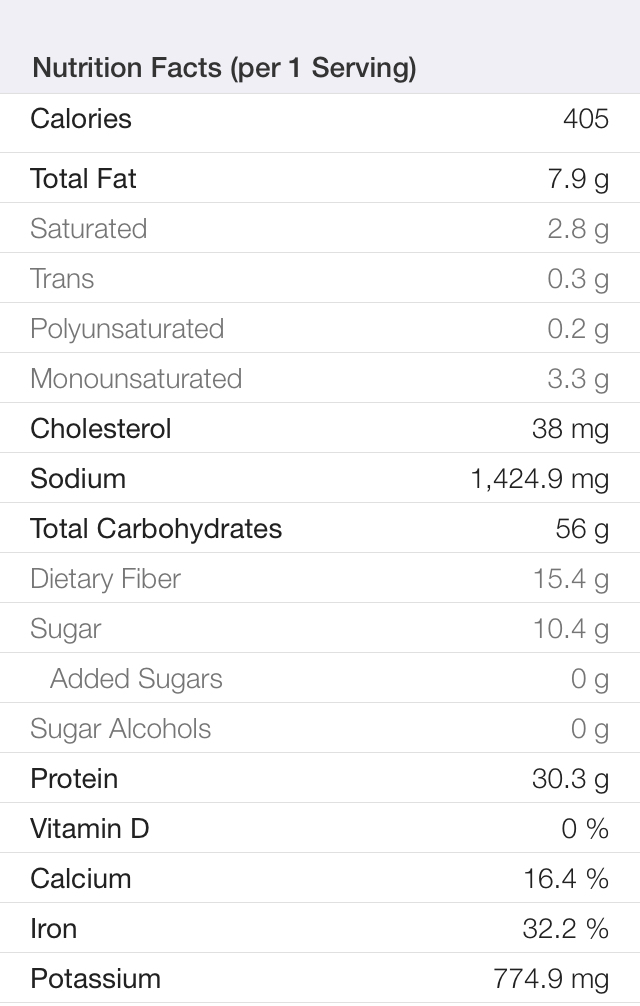Viewport: 640px width, 1006px height.
Task: Tap the Potassium row
Action: coord(320,978)
